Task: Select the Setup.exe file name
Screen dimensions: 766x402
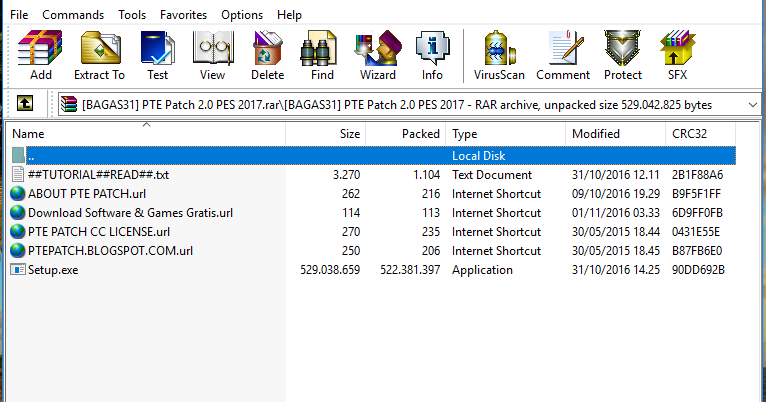Action: point(53,270)
